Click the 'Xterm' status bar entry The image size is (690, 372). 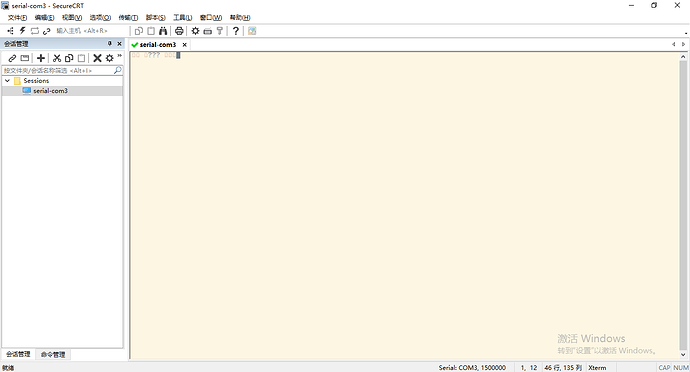pyautogui.click(x=597, y=368)
